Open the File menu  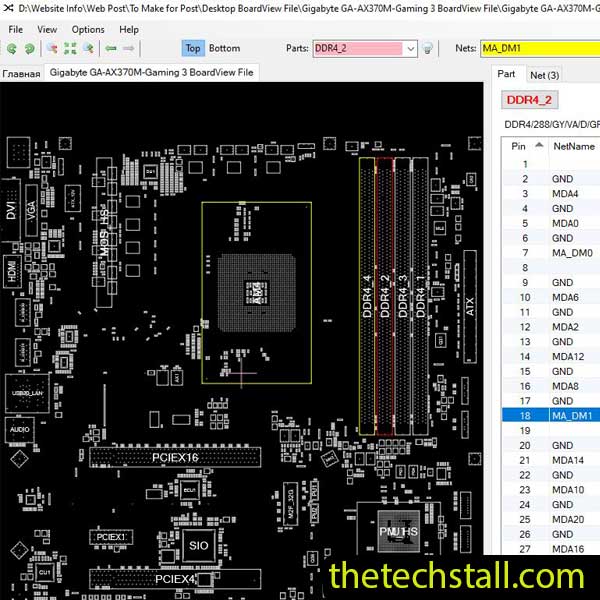coord(16,29)
